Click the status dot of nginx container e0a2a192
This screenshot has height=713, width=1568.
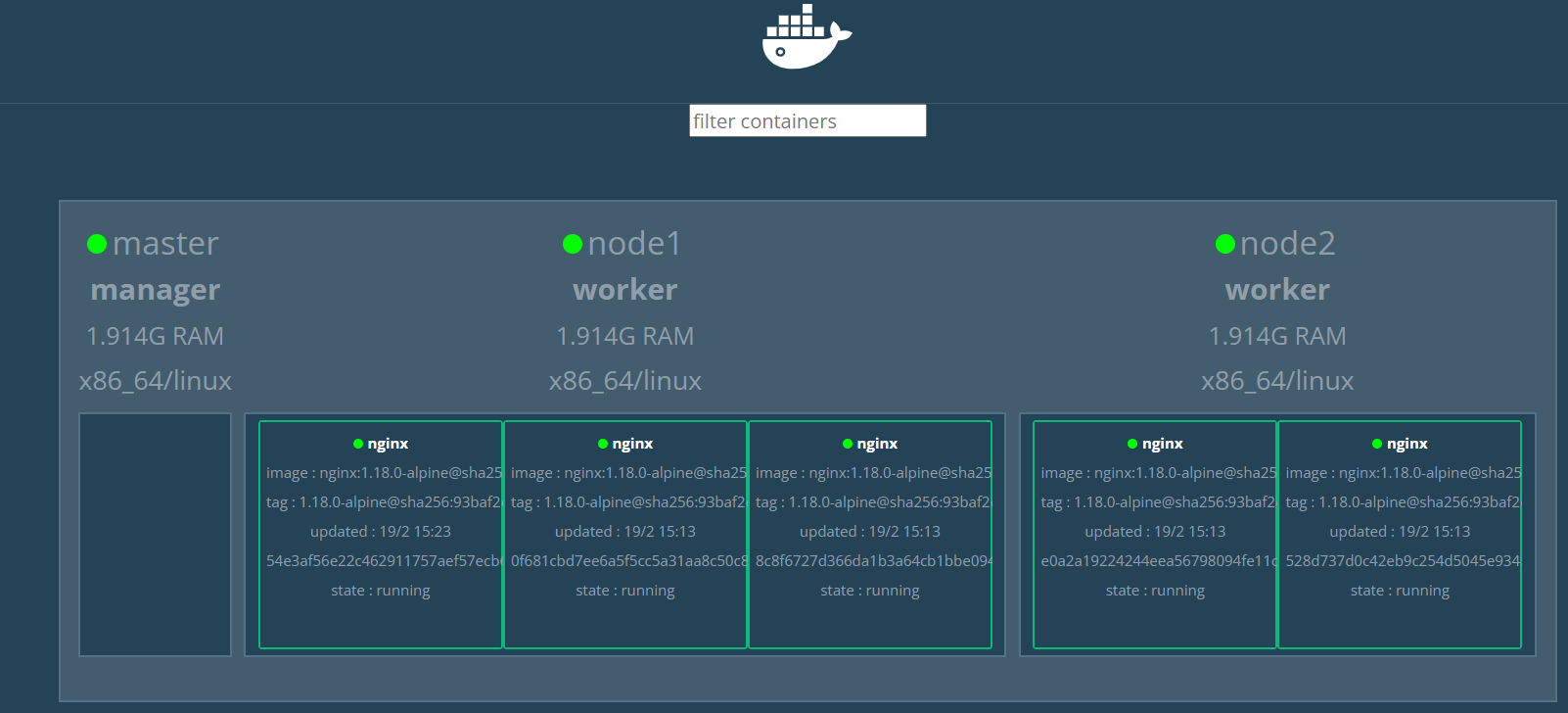(1132, 444)
